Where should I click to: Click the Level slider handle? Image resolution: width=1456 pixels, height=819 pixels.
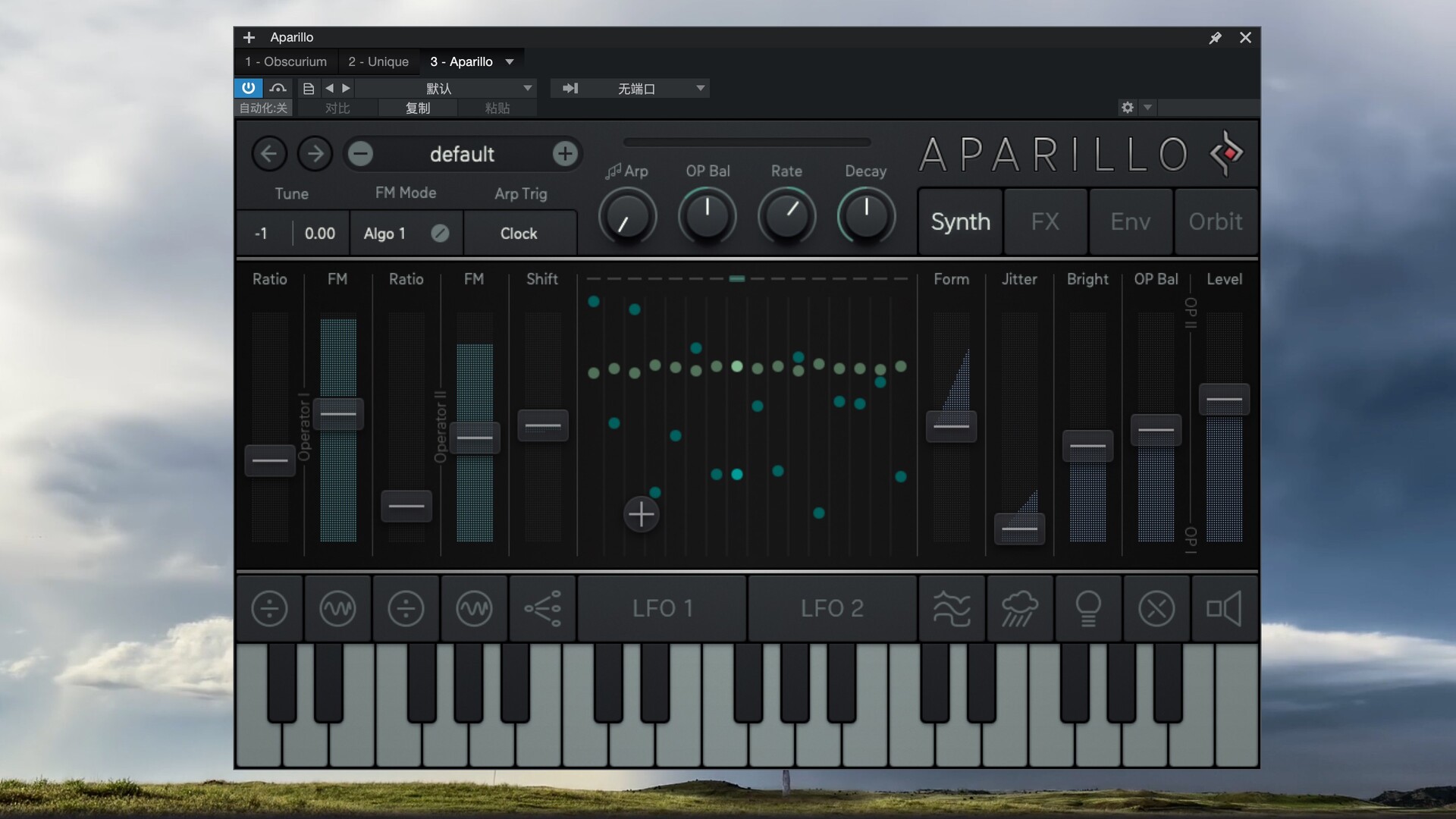(x=1224, y=399)
